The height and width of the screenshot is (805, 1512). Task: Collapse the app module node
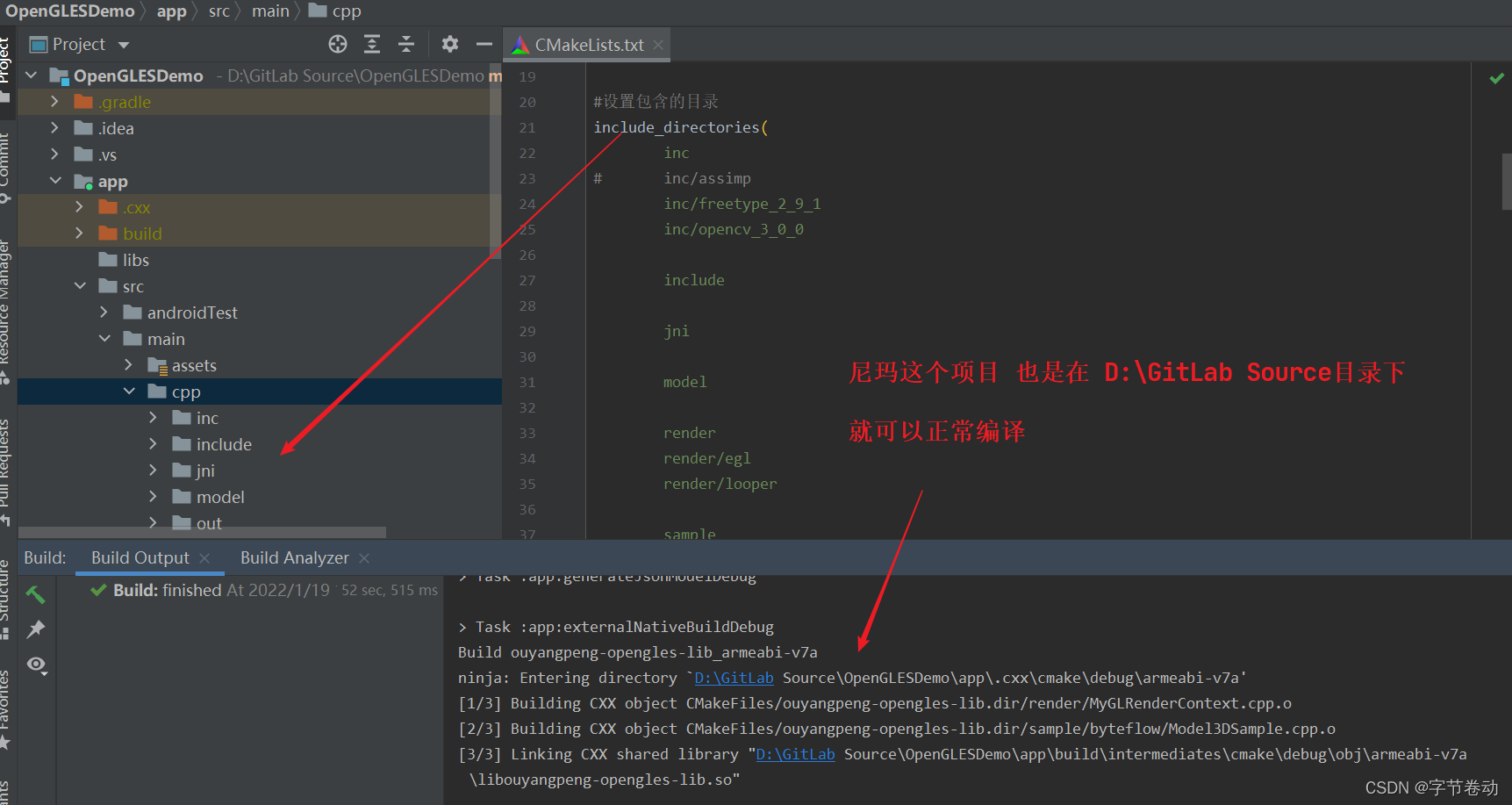(55, 181)
